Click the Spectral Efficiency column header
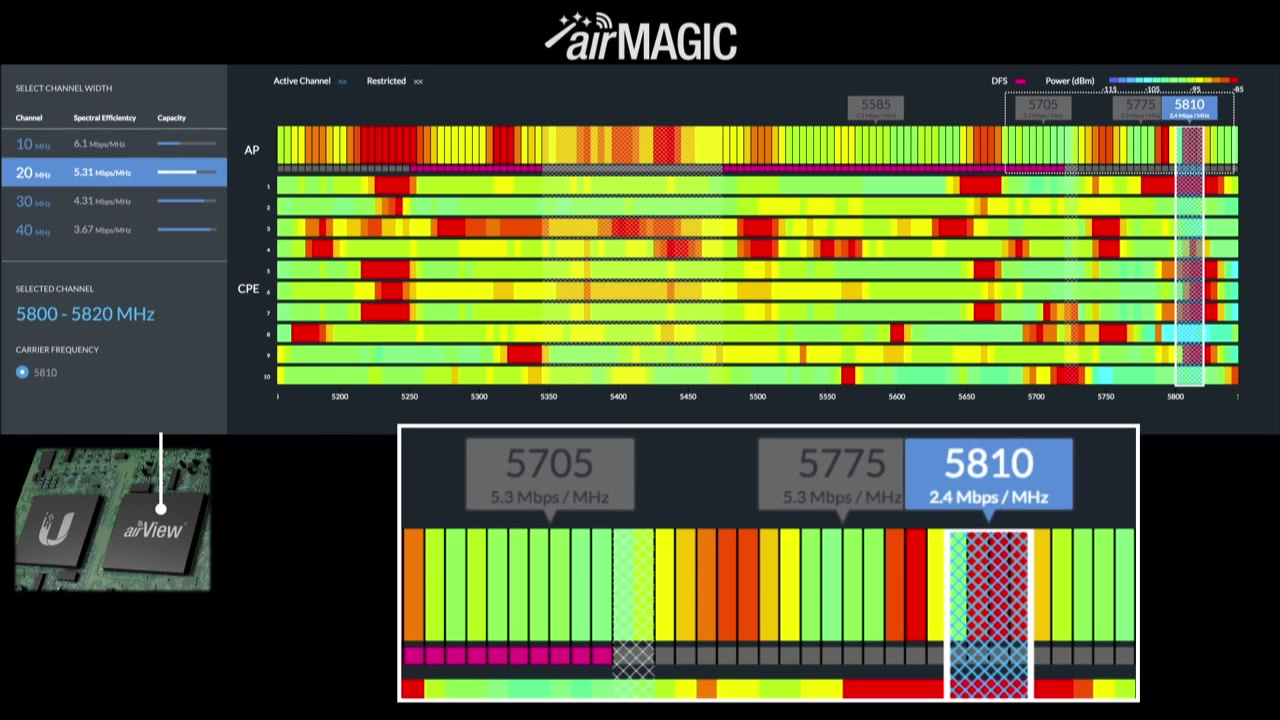1280x720 pixels. [x=104, y=118]
